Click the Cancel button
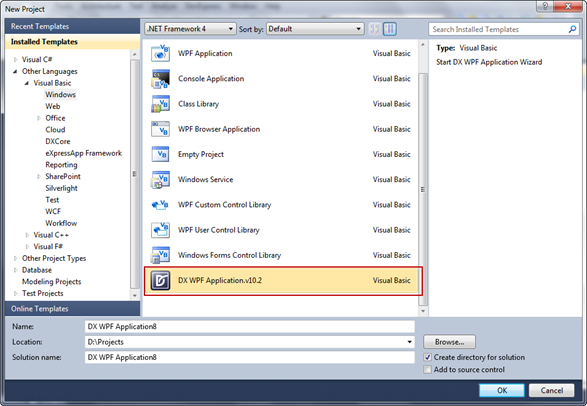Screen dimensions: 587x406 click(x=551, y=390)
